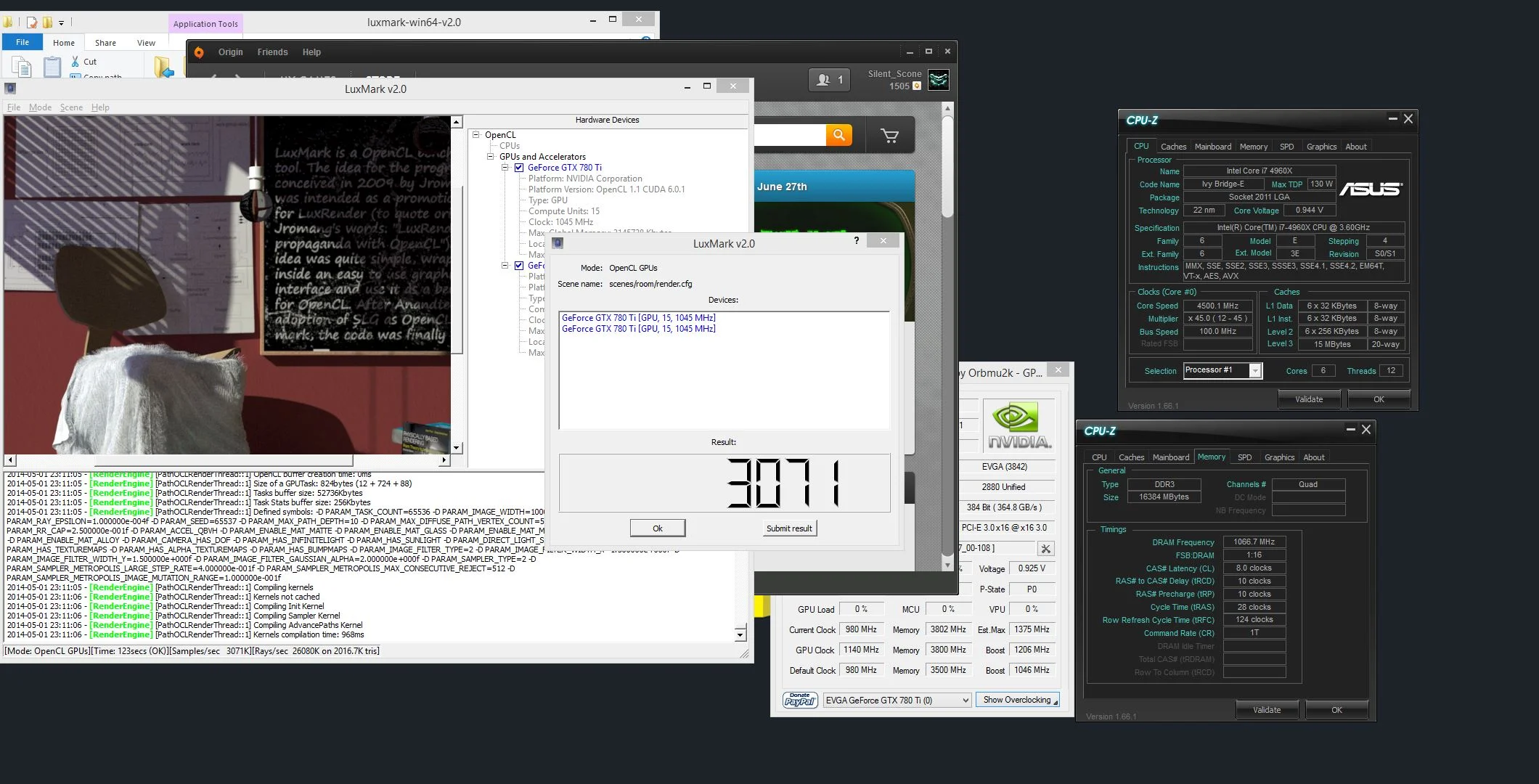Click Show Overclocking button
1539x784 pixels.
[1017, 700]
